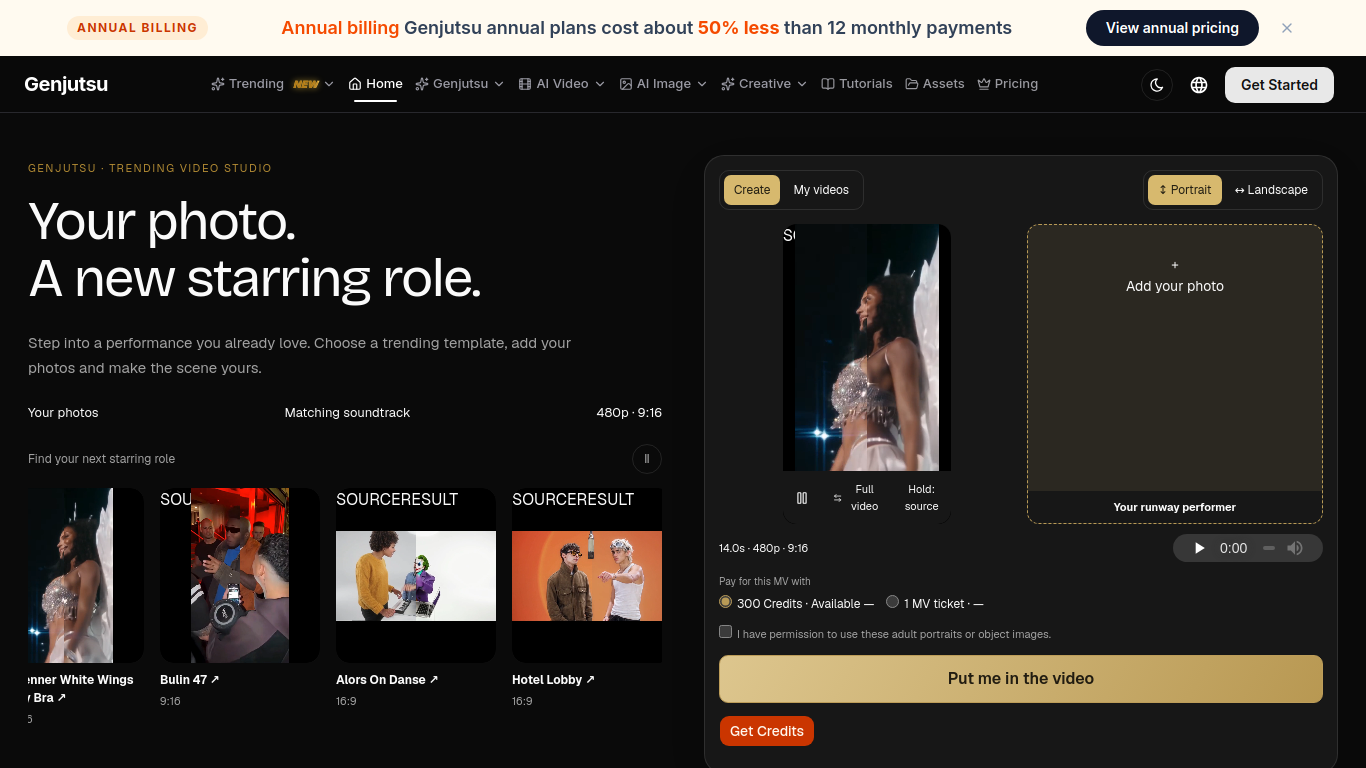
Task: Switch to the My videos tab
Action: 821,190
